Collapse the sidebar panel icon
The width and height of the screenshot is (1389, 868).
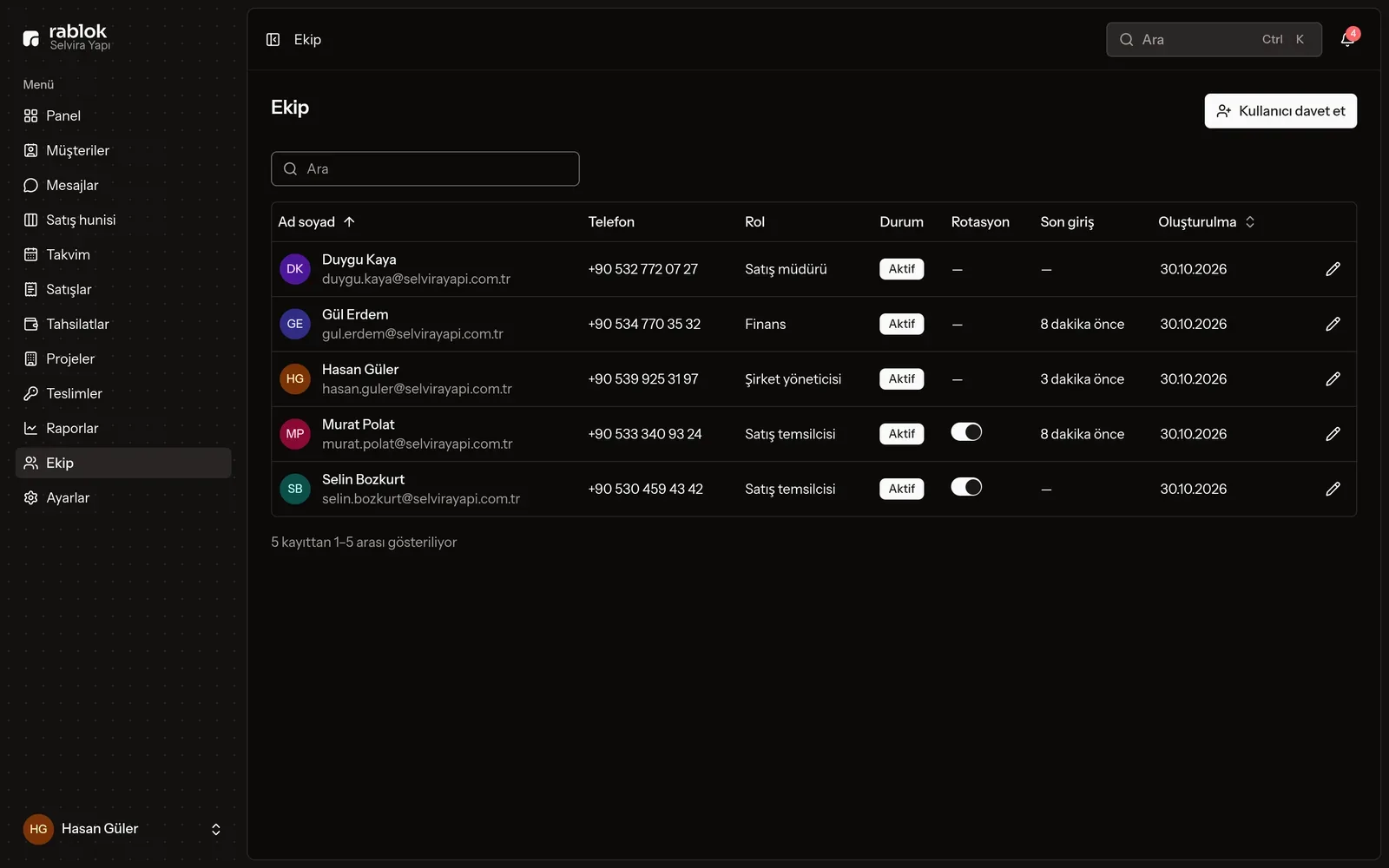pyautogui.click(x=273, y=39)
